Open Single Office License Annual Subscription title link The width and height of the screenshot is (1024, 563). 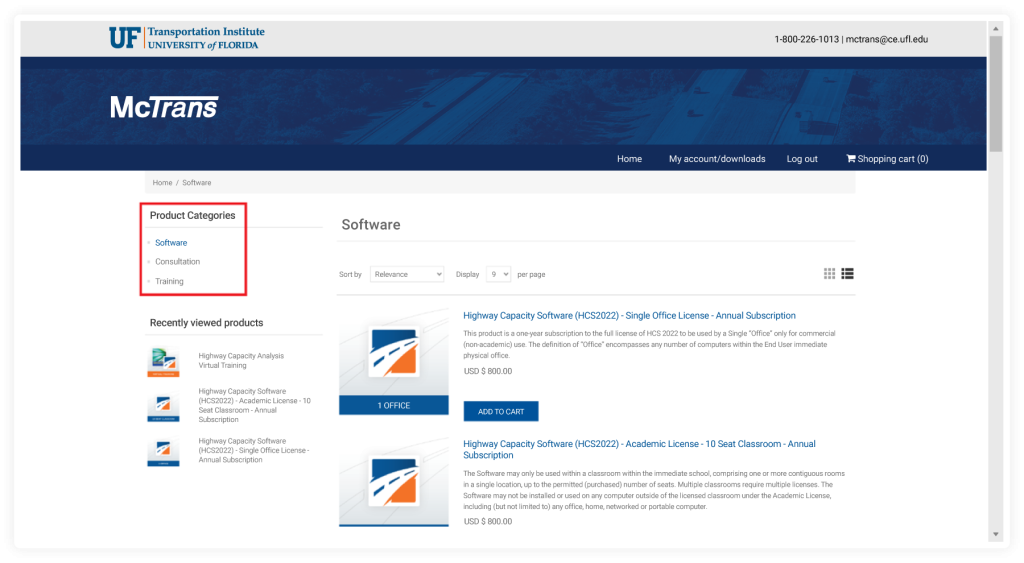[x=629, y=316]
